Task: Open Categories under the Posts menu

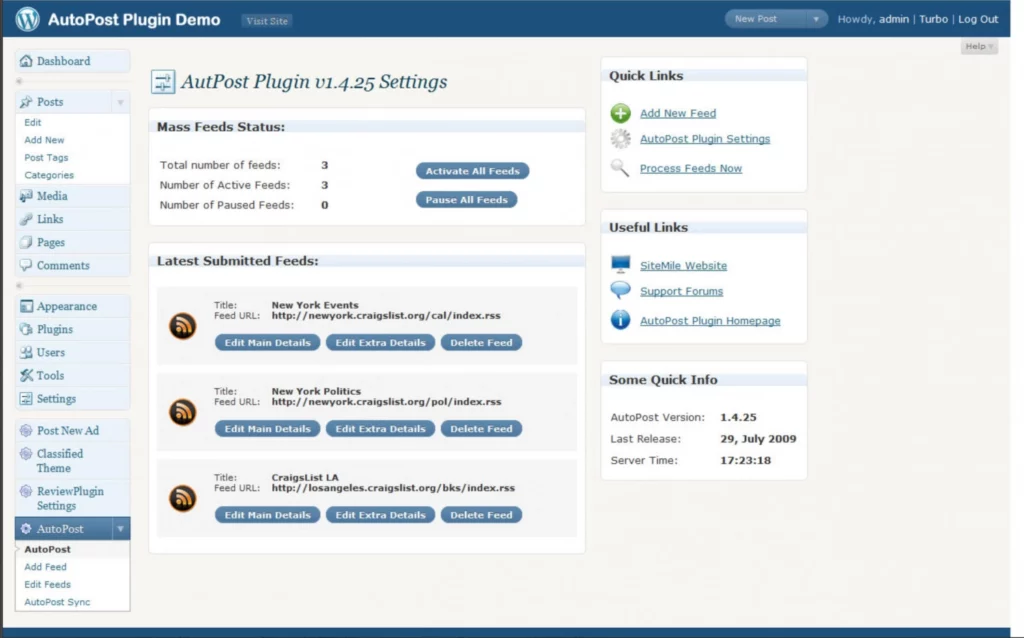Action: point(47,175)
